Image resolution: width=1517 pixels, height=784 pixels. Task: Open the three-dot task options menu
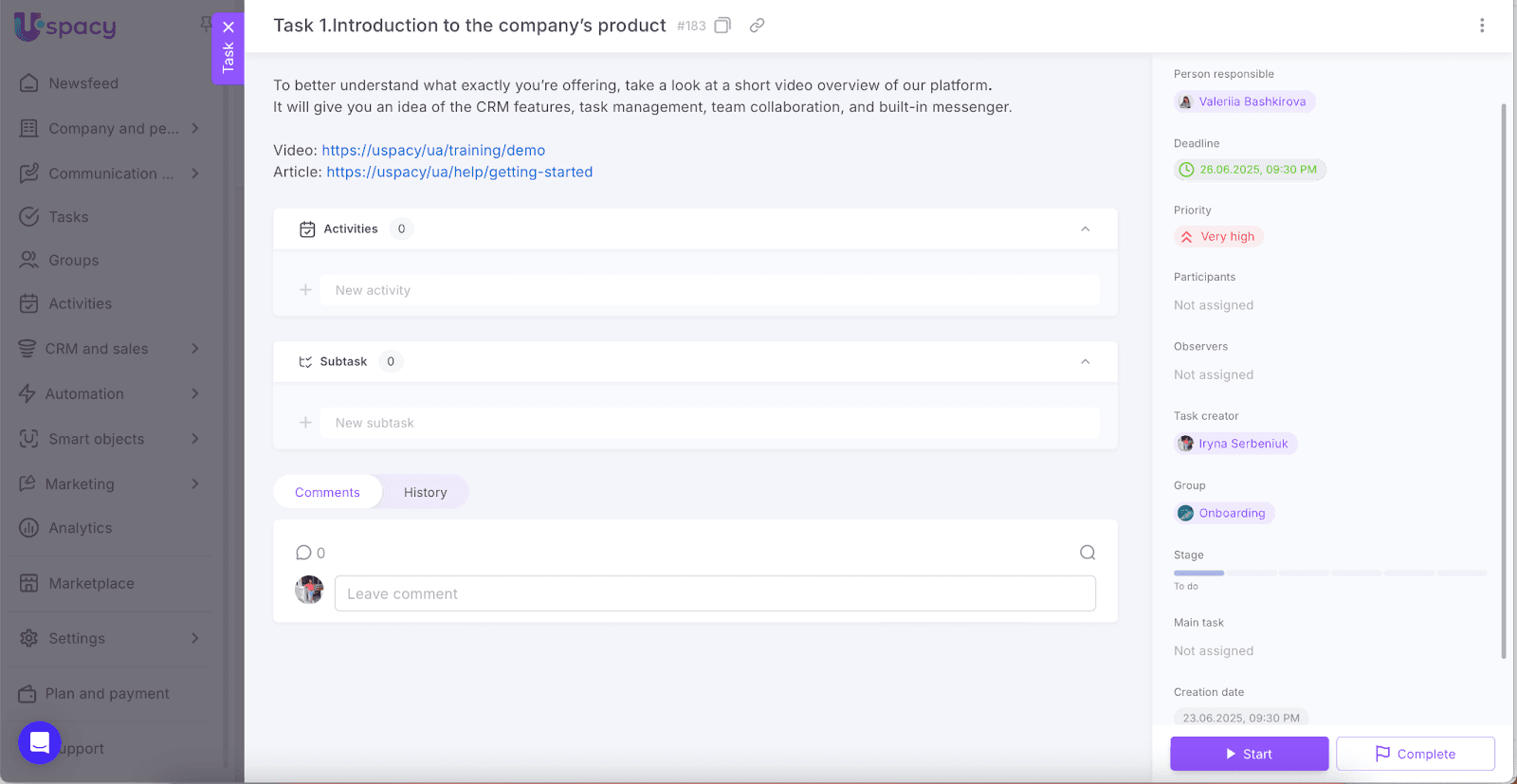(1482, 26)
